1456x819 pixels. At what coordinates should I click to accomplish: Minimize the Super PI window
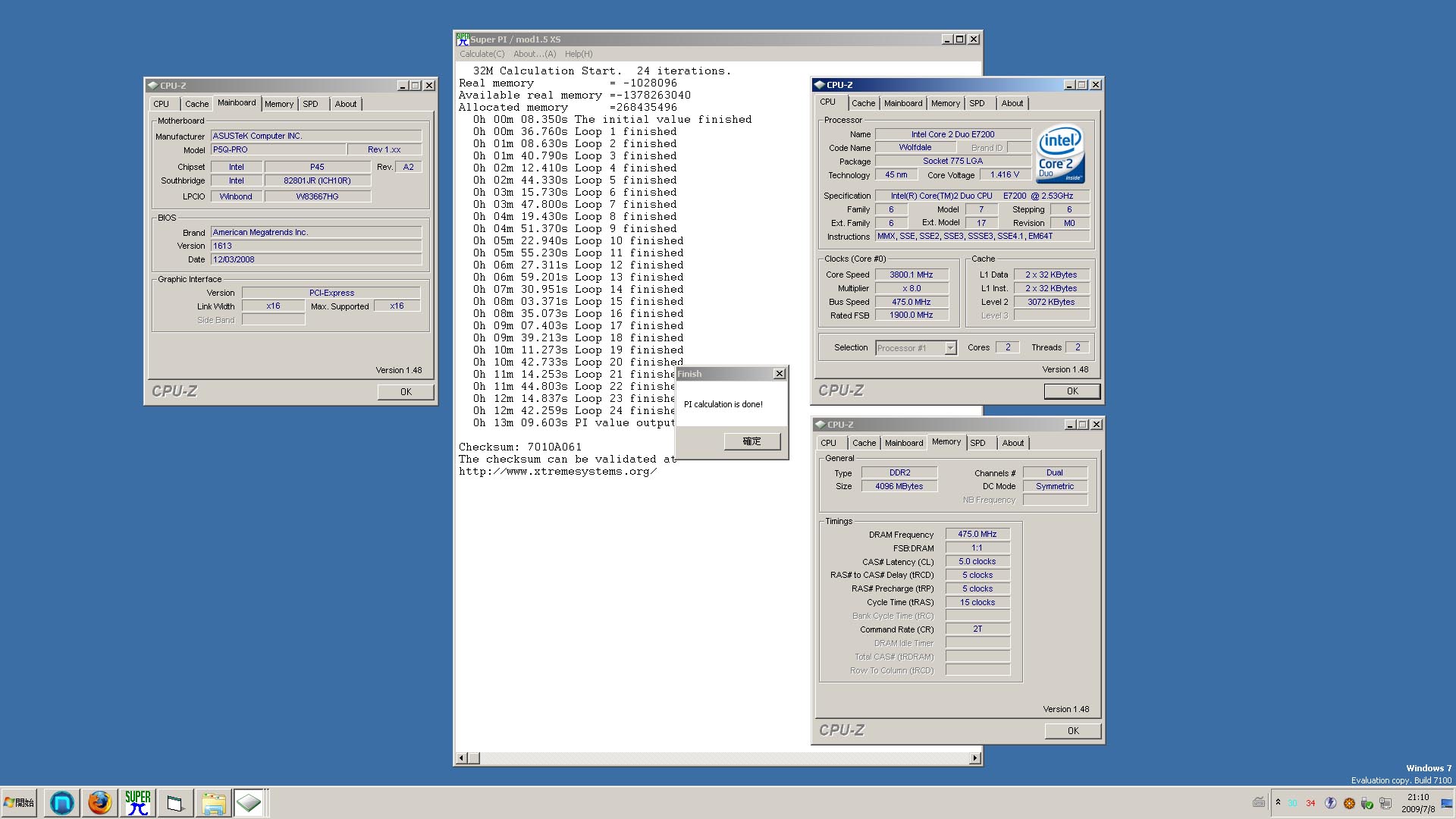tap(947, 39)
